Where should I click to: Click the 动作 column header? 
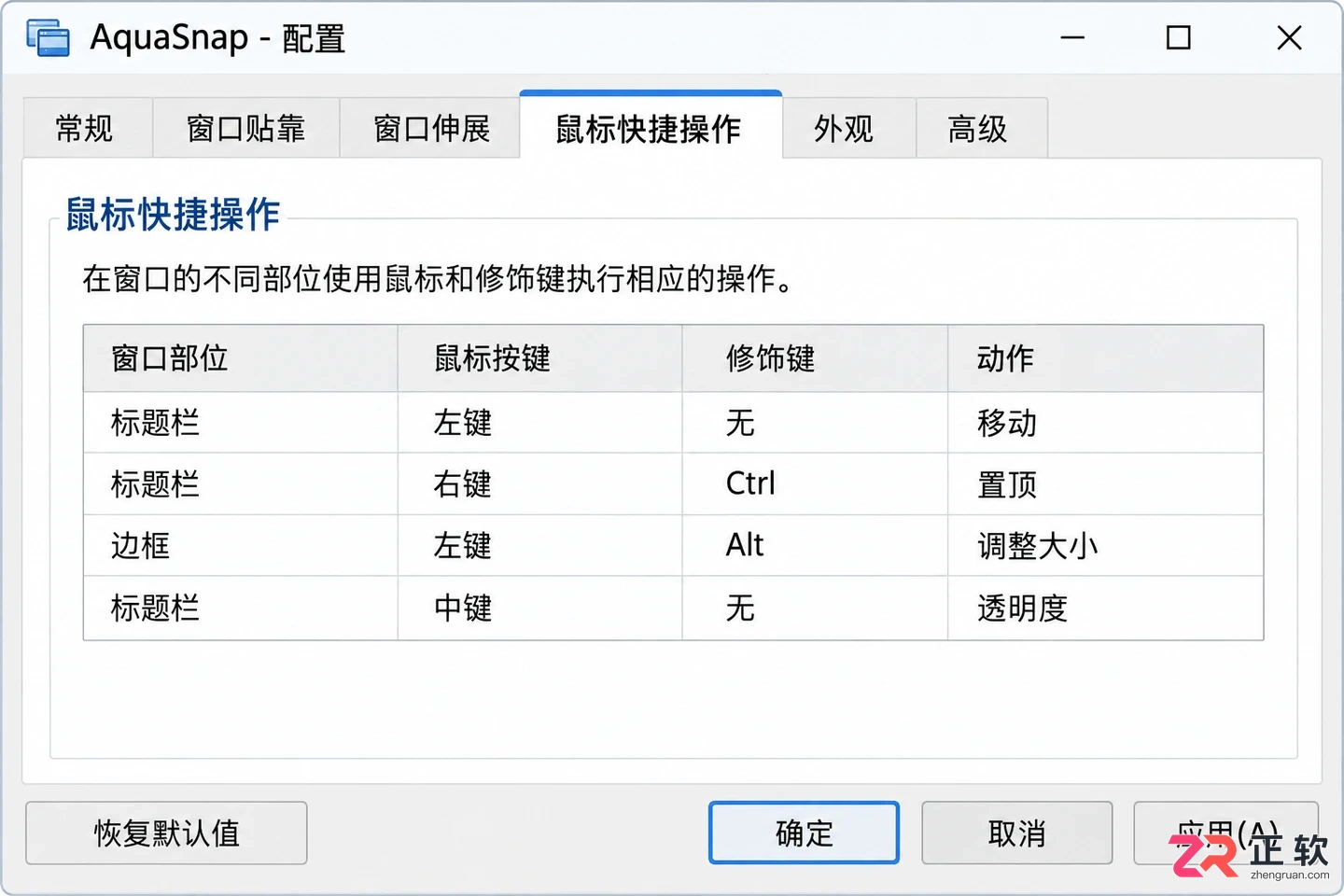(1106, 358)
